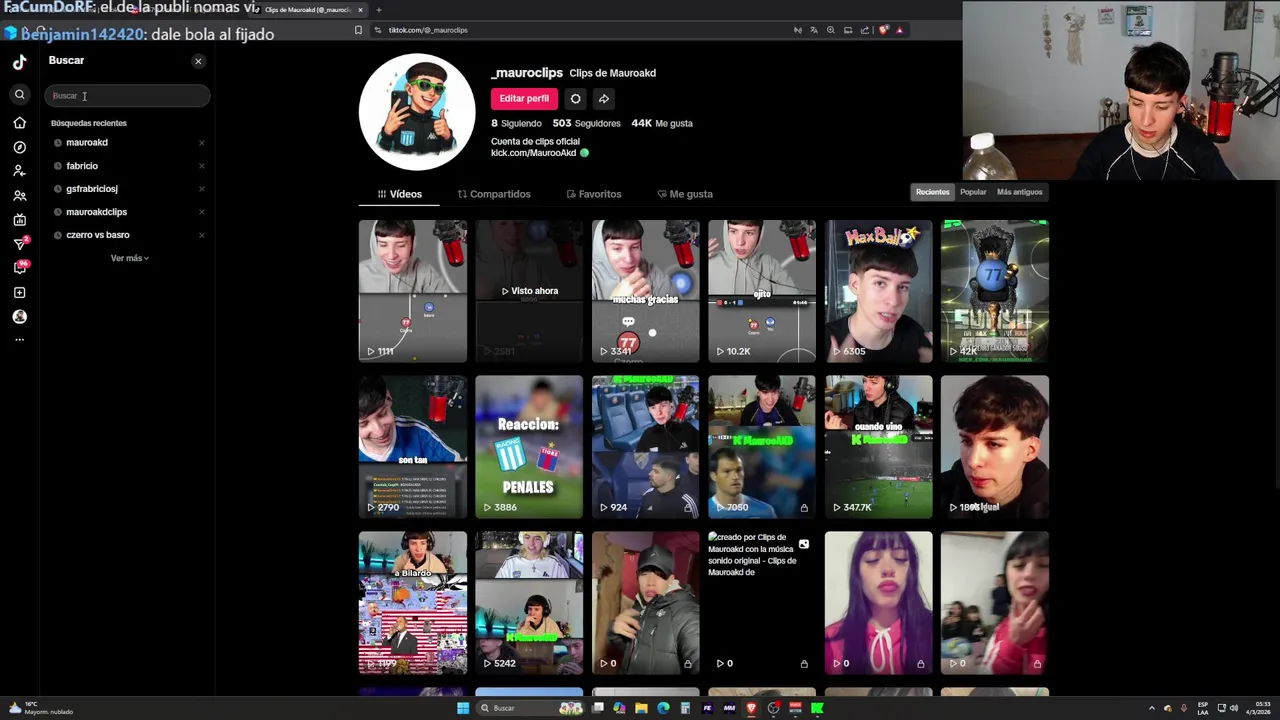
Task: Open Reaccion Penales video with 3886 views
Action: 529,447
